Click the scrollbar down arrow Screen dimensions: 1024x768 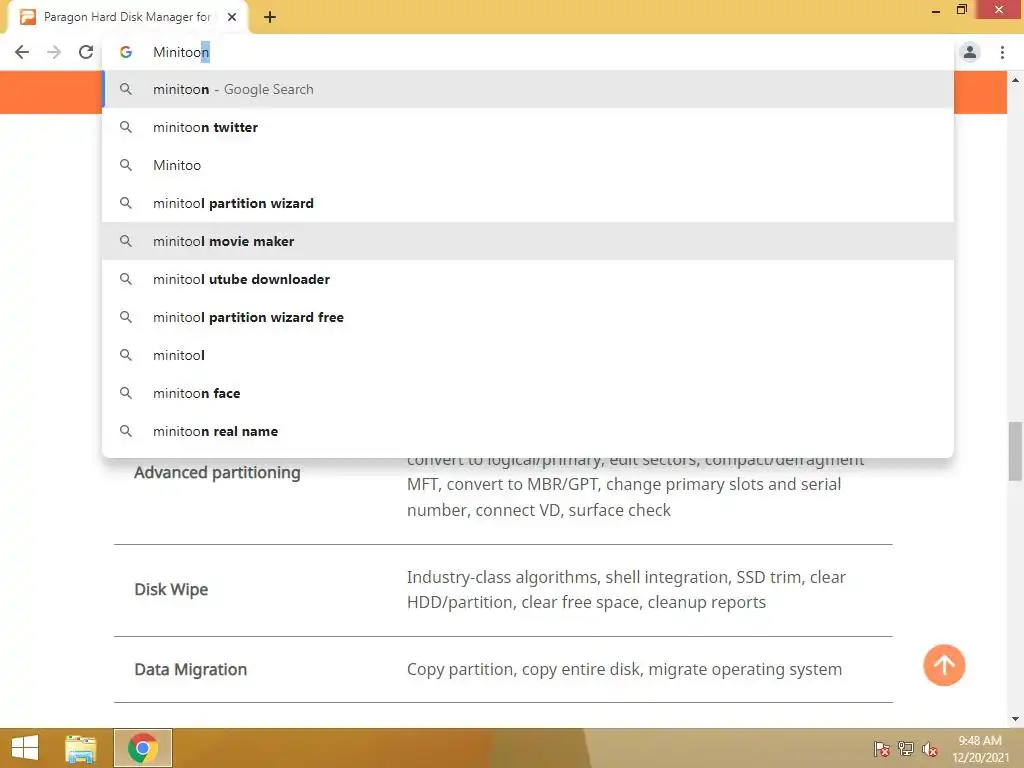pos(1015,719)
